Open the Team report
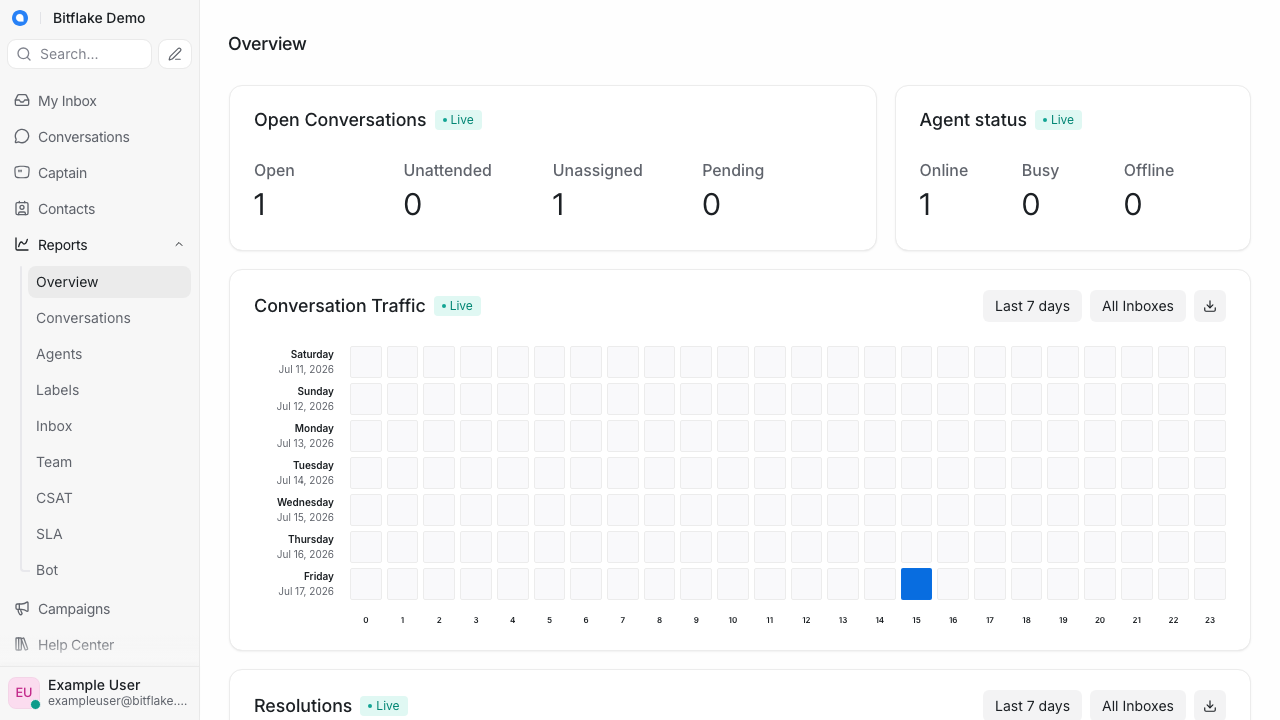This screenshot has height=720, width=1280. tap(109, 462)
